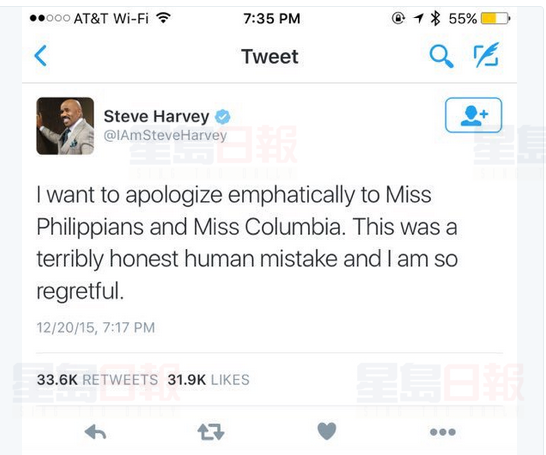The image size is (546, 455).
Task: Tap the blue verified badge
Action: [223, 117]
